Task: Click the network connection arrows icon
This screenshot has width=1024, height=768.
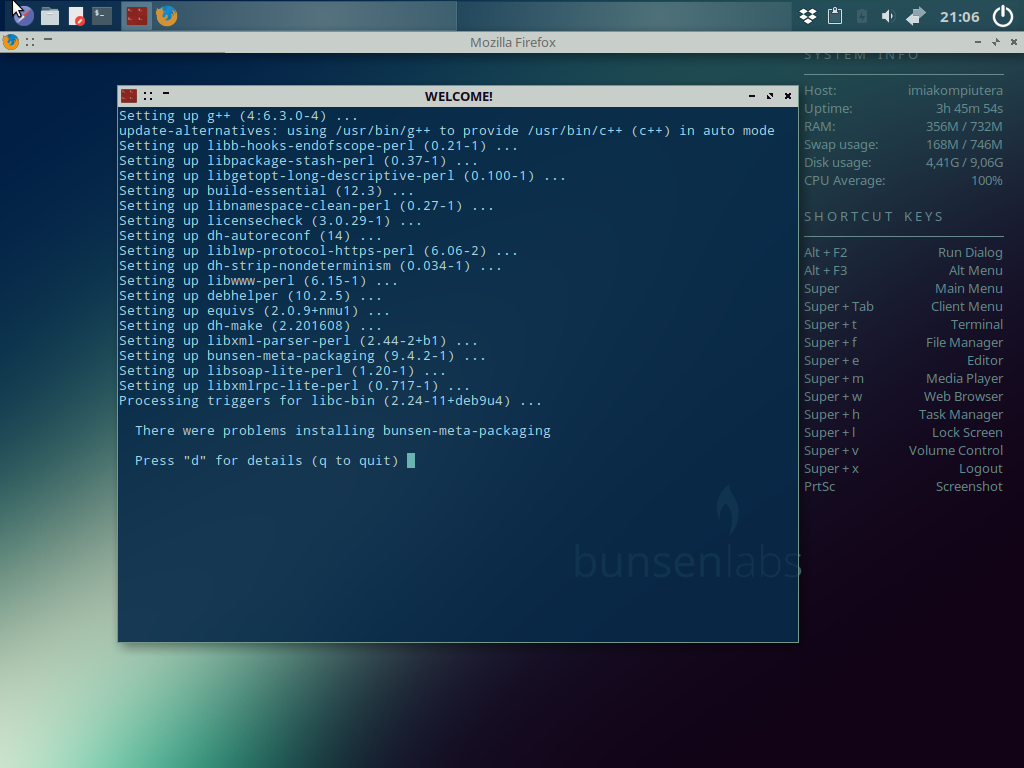Action: pyautogui.click(x=915, y=16)
